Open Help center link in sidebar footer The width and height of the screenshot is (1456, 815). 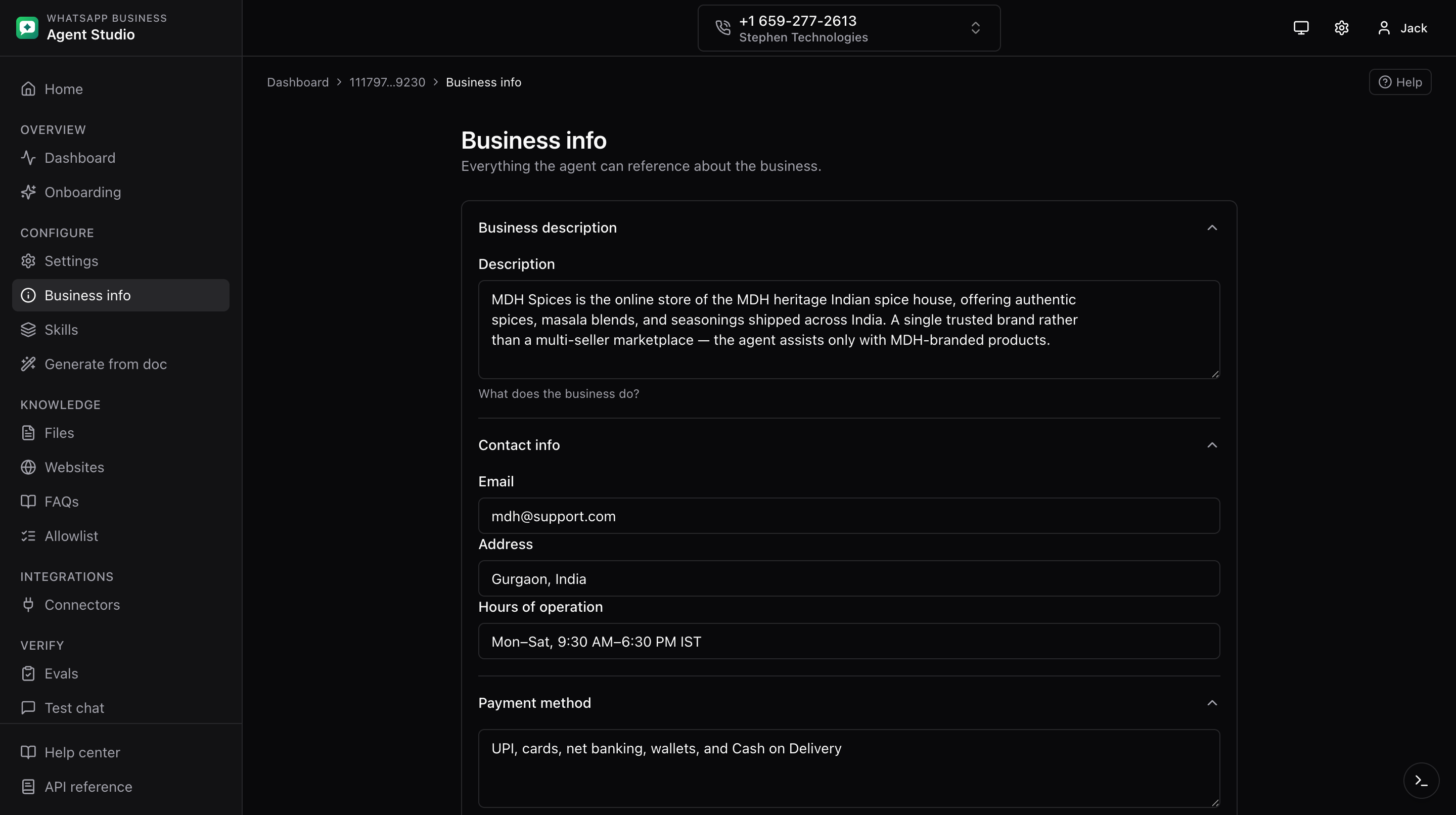[121, 752]
